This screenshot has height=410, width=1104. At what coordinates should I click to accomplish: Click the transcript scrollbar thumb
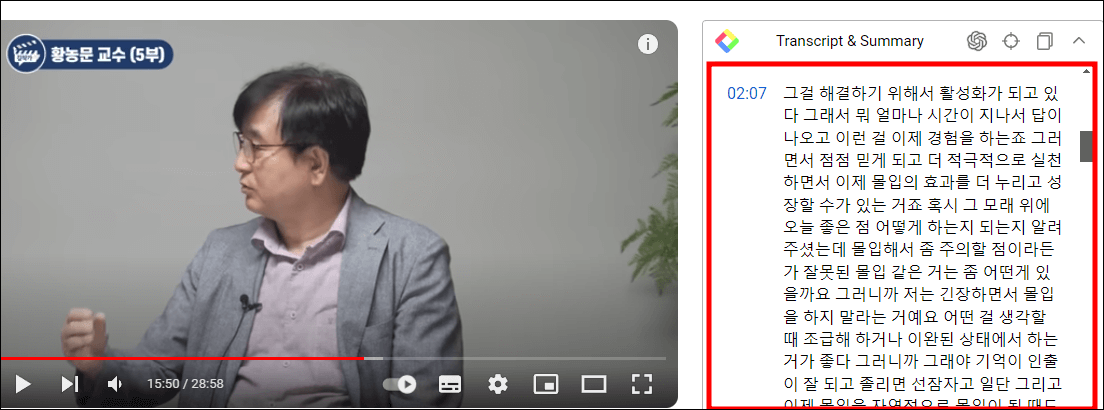pyautogui.click(x=1086, y=146)
